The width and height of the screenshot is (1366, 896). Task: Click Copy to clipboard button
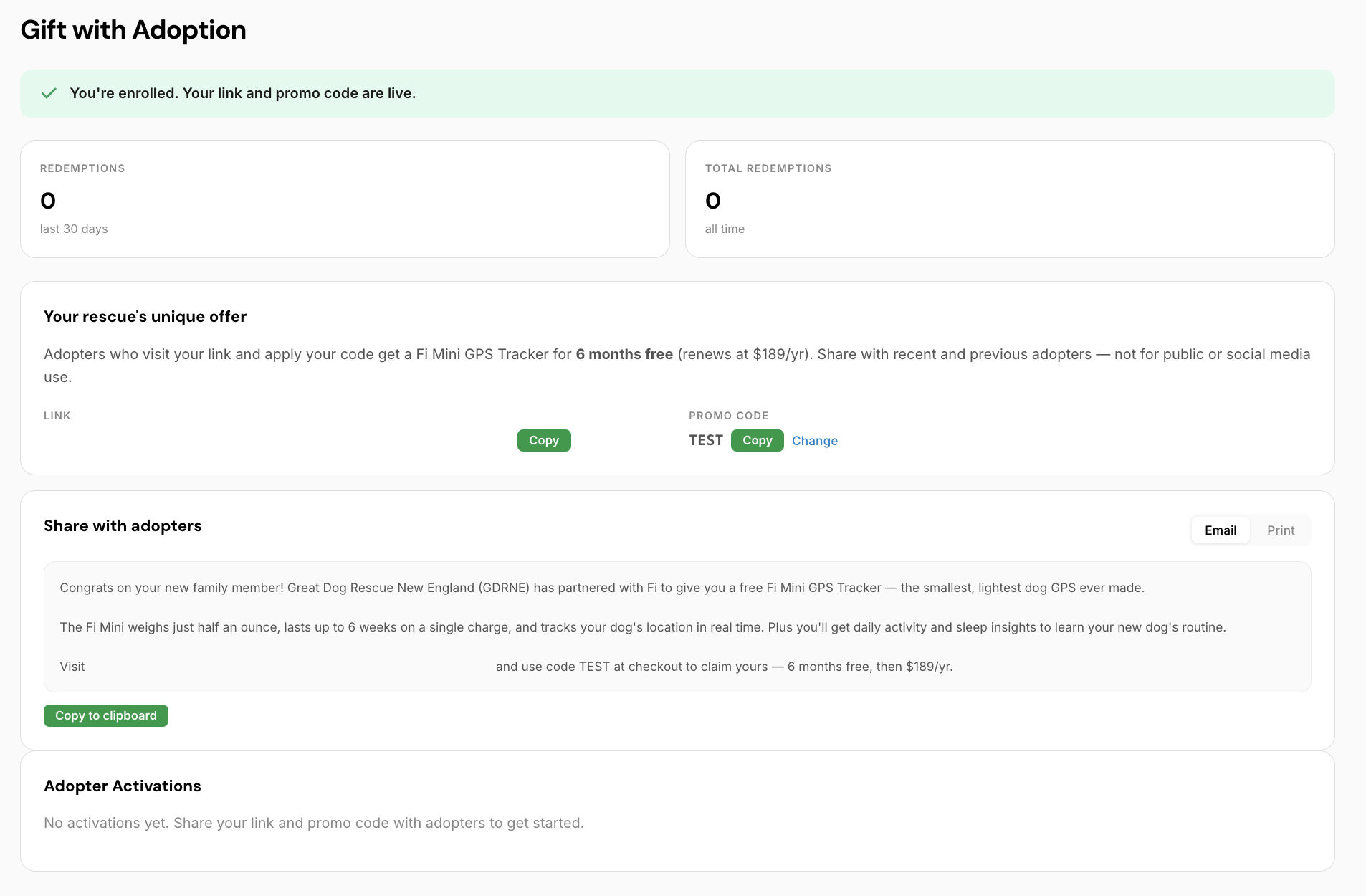106,715
